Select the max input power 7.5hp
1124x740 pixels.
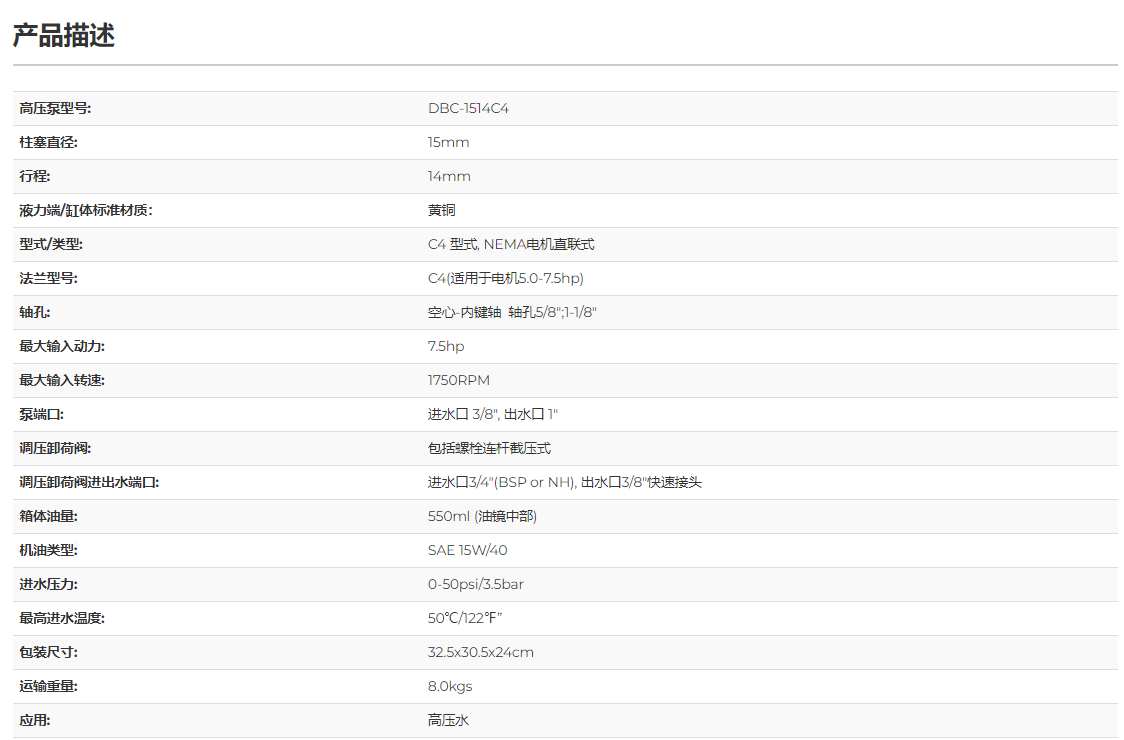(446, 346)
